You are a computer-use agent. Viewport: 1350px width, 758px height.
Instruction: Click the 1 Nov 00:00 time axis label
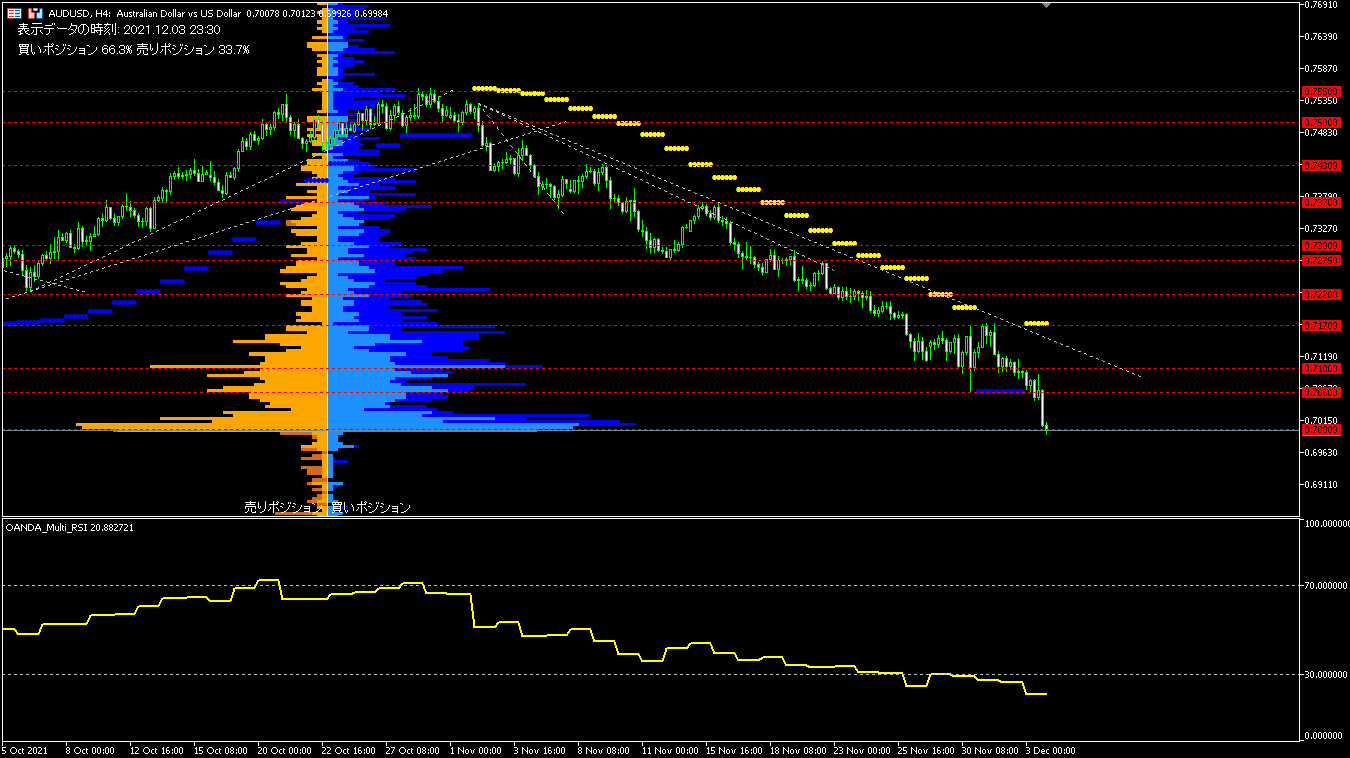(475, 749)
